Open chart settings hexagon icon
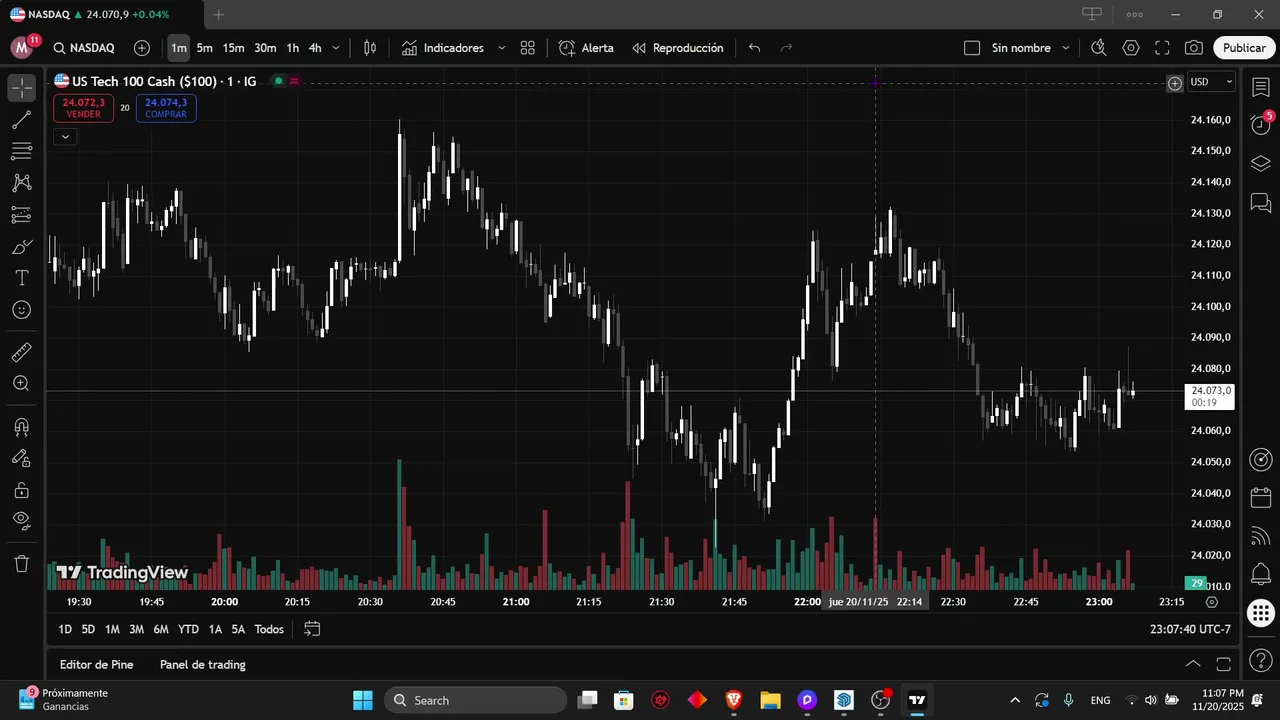This screenshot has width=1280, height=720. pyautogui.click(x=1131, y=48)
